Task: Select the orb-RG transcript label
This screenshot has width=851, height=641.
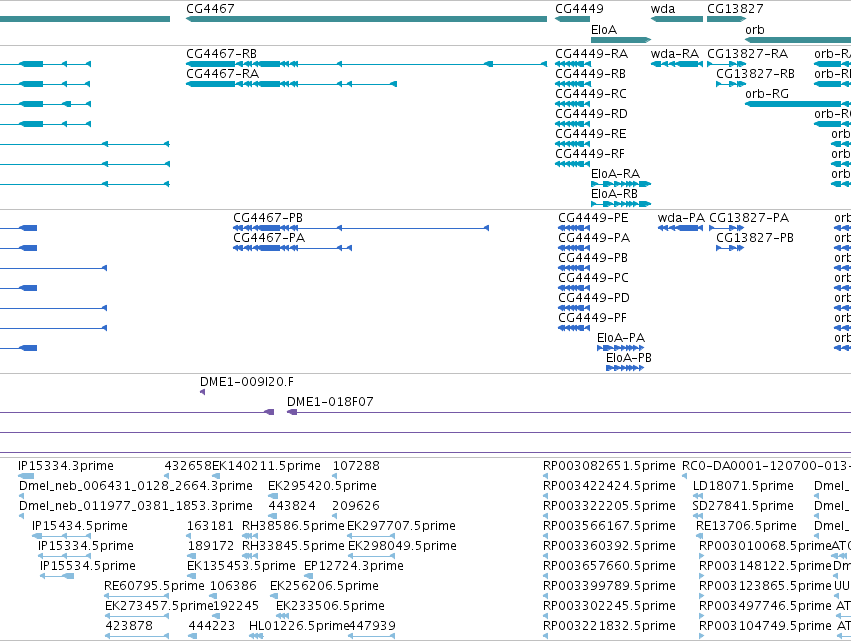Action: 767,94
